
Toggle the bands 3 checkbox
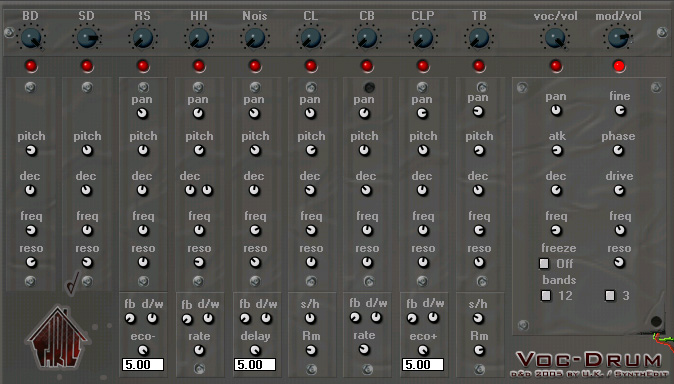610,295
